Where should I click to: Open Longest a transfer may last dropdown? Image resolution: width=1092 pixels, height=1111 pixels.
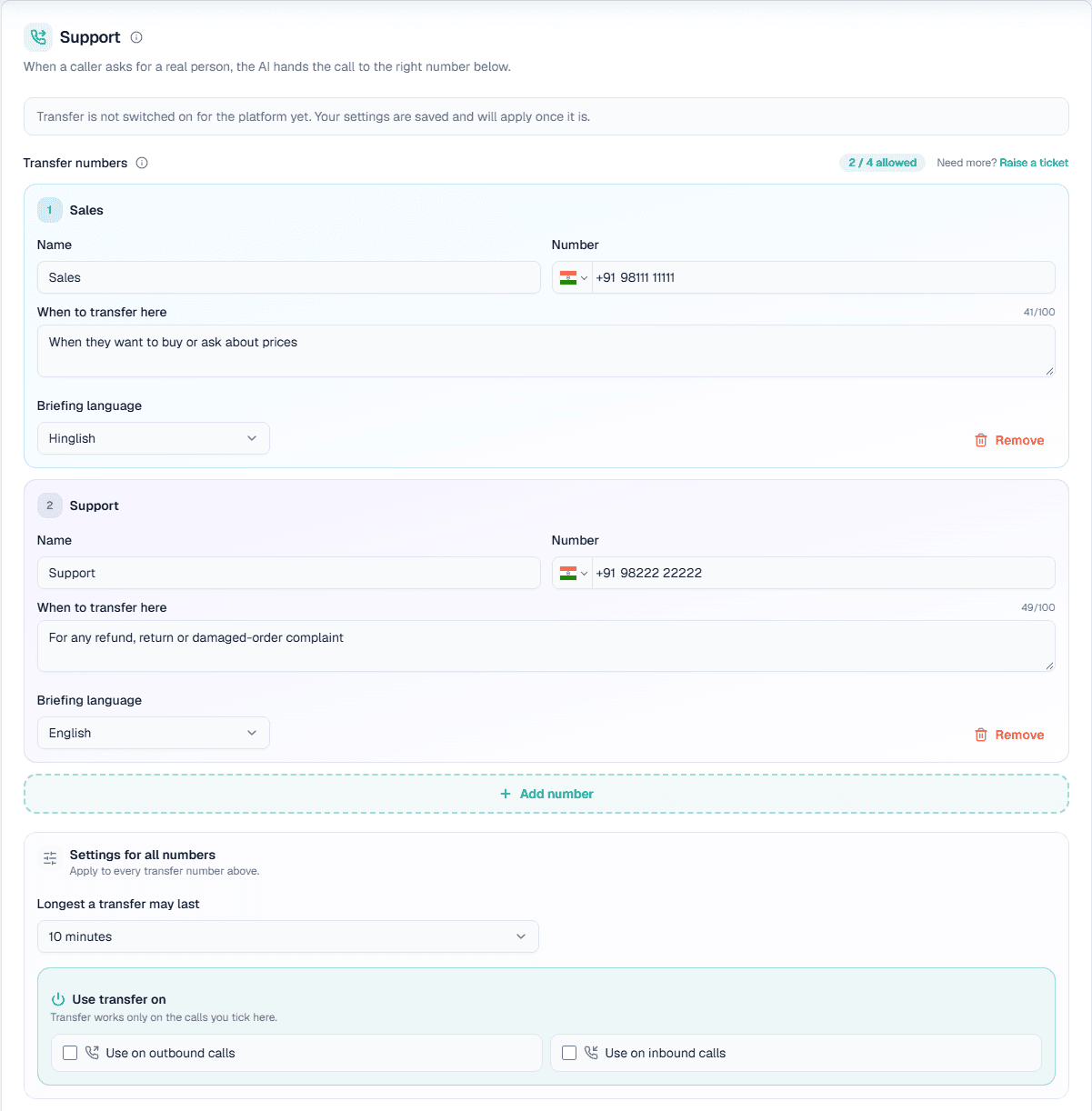tap(288, 936)
